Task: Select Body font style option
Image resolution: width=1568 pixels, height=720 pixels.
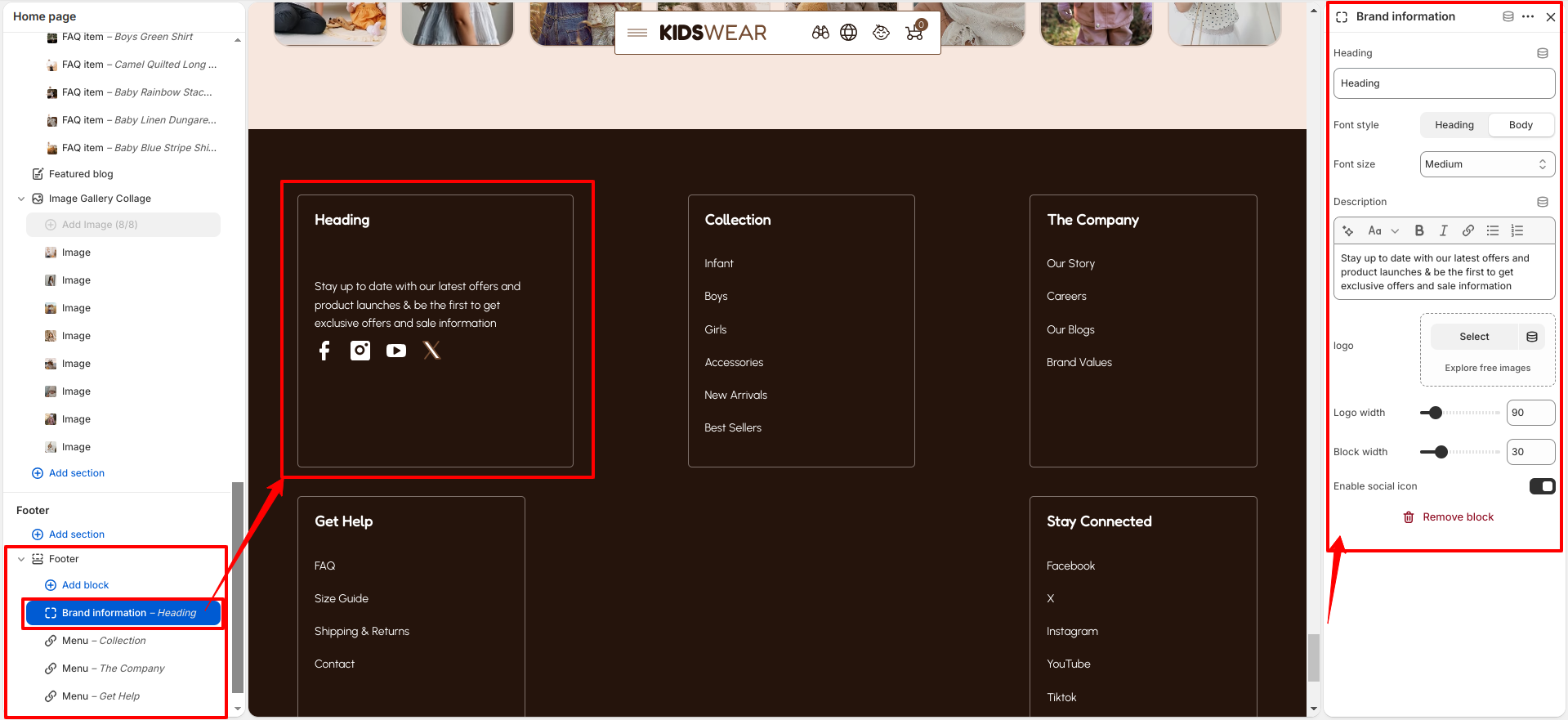Action: point(1521,125)
